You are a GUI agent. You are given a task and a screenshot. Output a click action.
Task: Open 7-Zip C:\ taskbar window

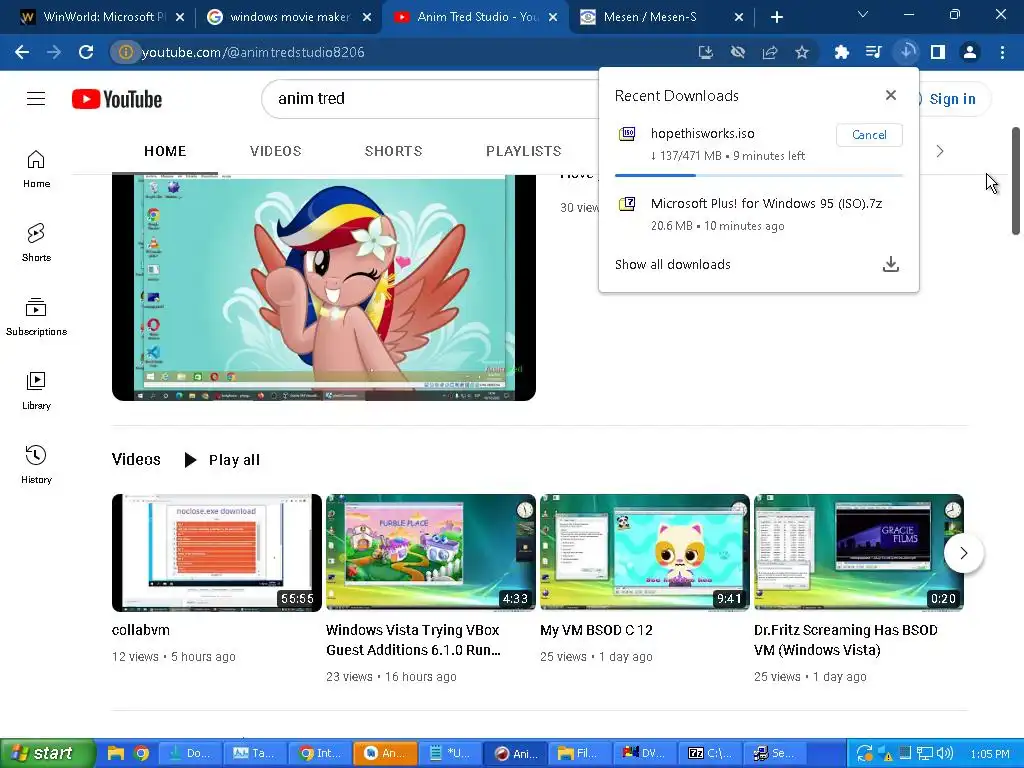click(710, 753)
